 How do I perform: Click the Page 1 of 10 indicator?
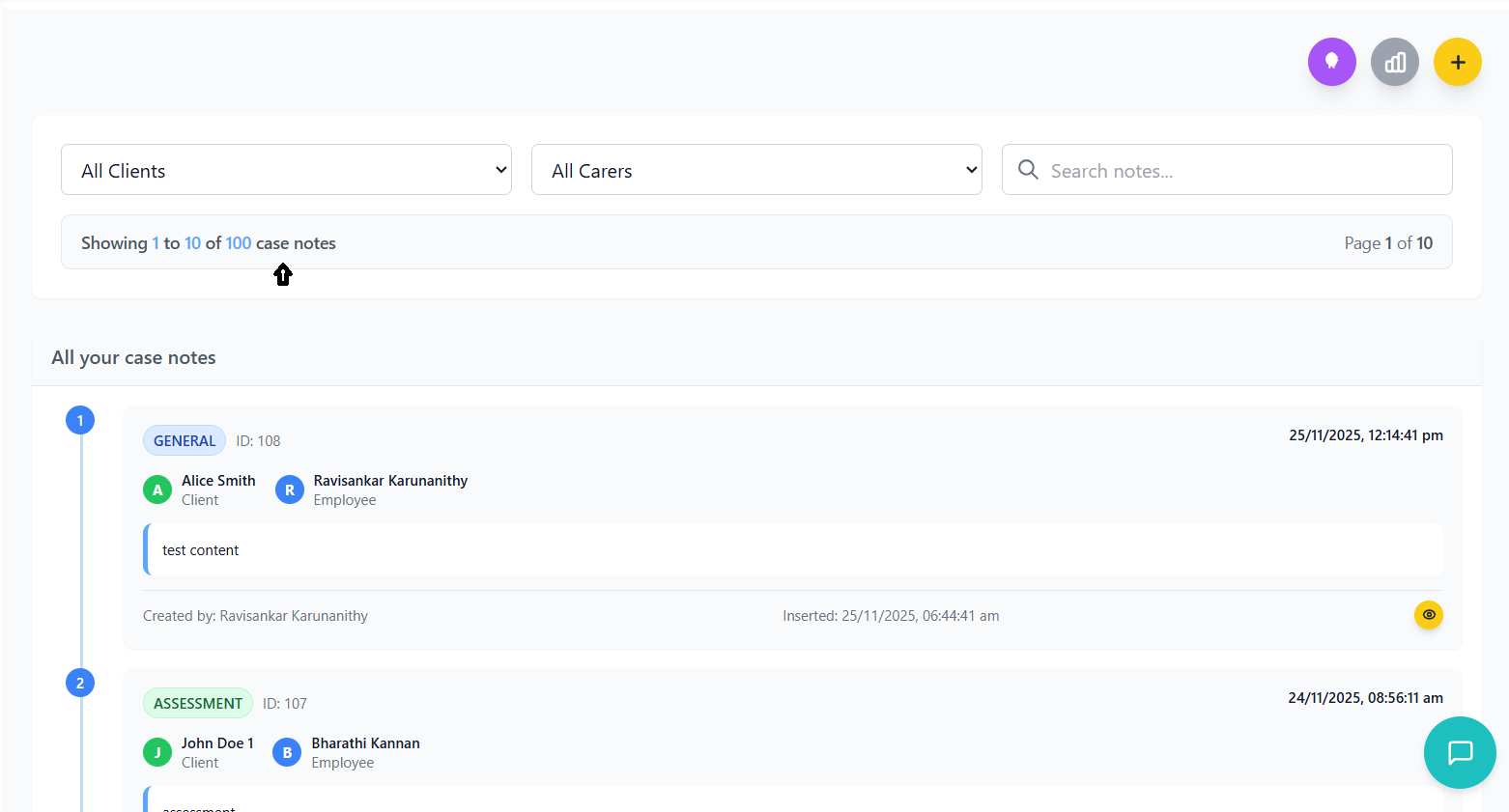pyautogui.click(x=1387, y=243)
